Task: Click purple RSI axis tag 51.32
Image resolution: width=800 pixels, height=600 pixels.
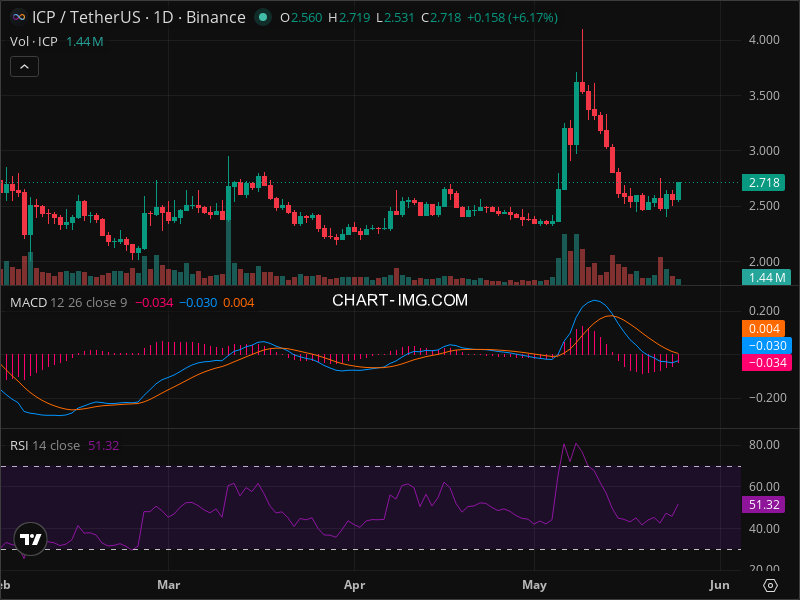Action: tap(763, 505)
